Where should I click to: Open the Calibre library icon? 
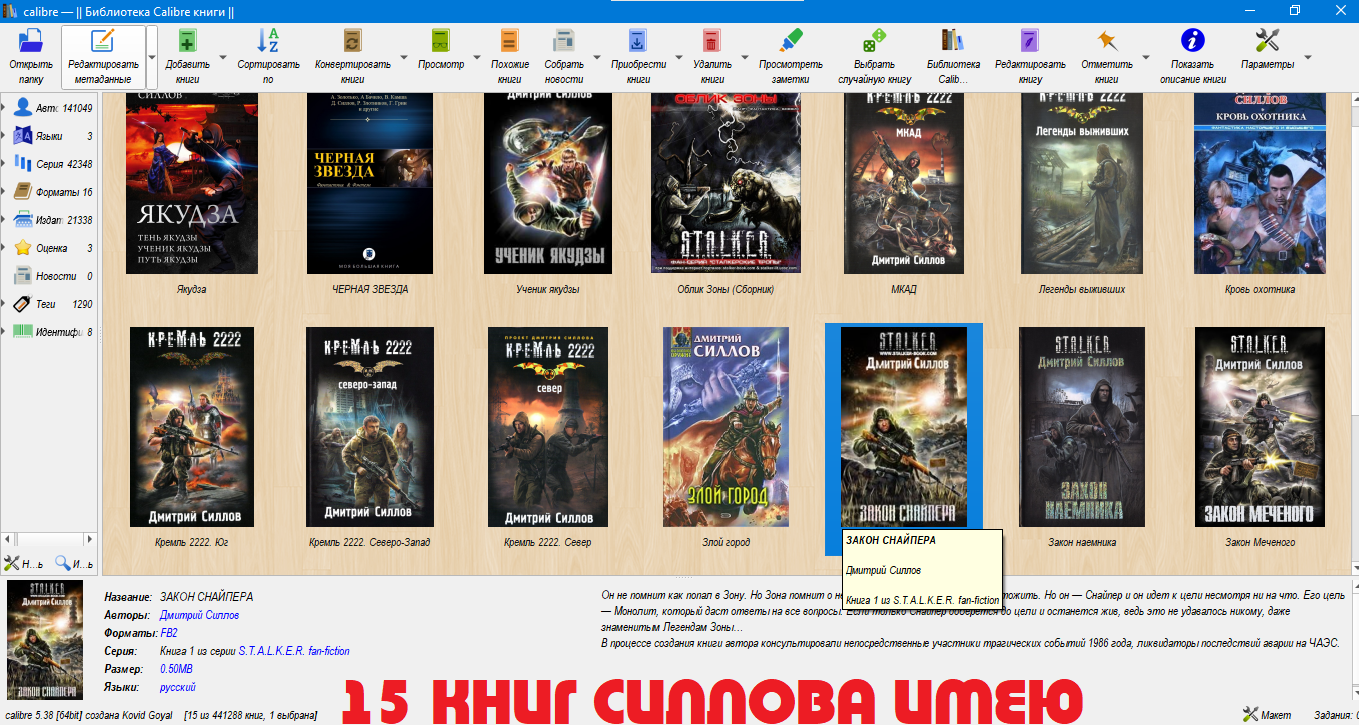click(952, 41)
